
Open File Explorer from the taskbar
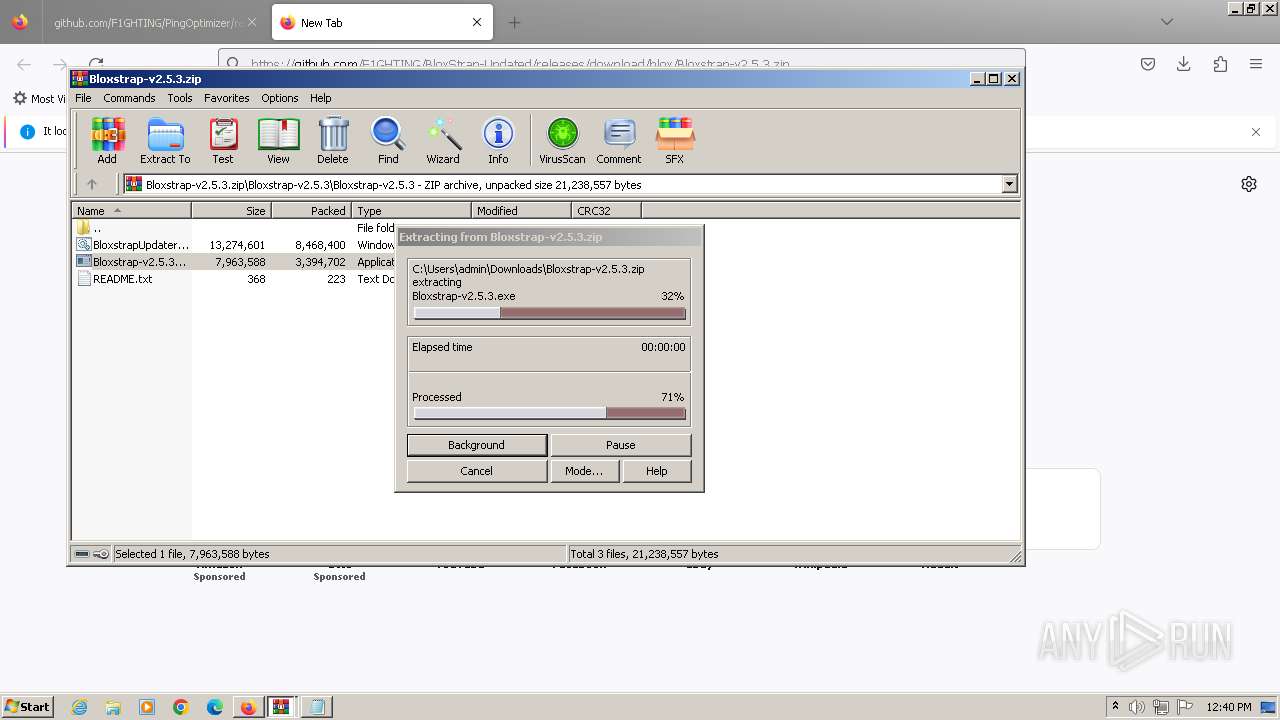click(113, 707)
